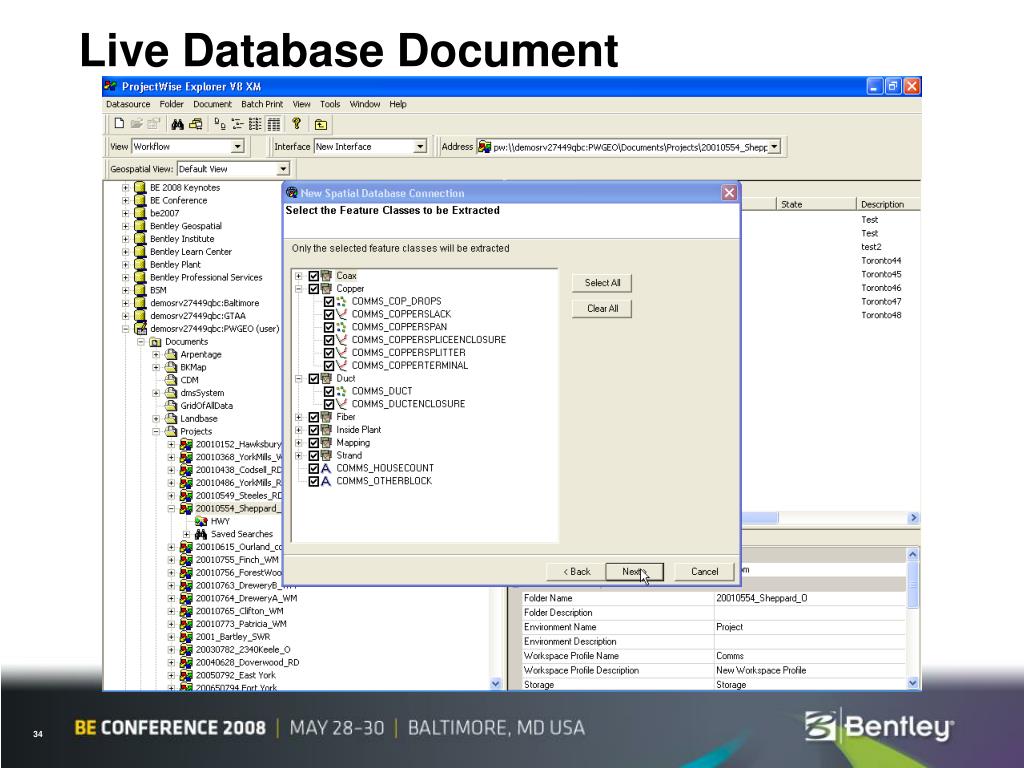This screenshot has width=1024, height=768.
Task: Click Next in the connection dialog
Action: (634, 571)
